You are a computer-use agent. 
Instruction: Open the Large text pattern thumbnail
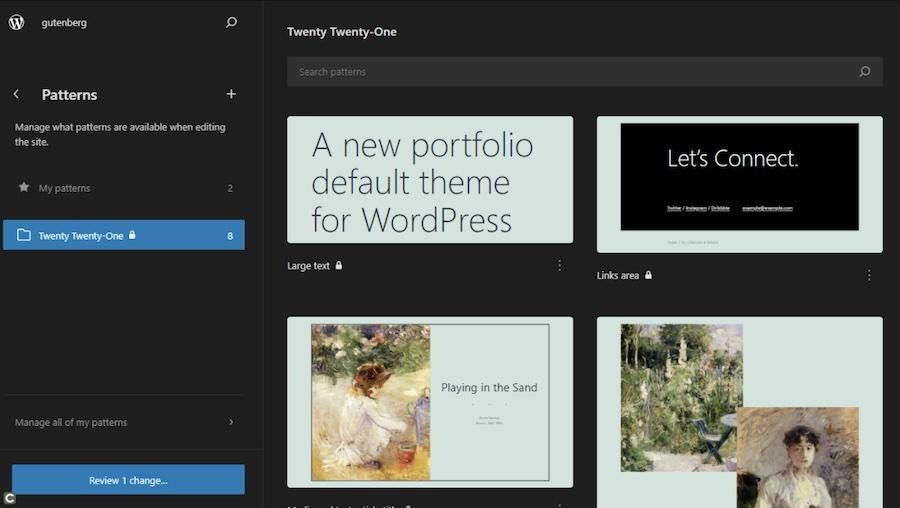430,180
